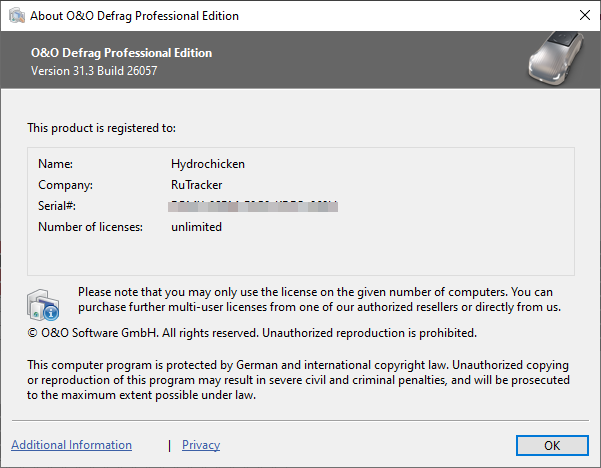Click the 'O&O Defrag Professional Edition' header title
Image resolution: width=601 pixels, height=468 pixels.
tap(121, 53)
